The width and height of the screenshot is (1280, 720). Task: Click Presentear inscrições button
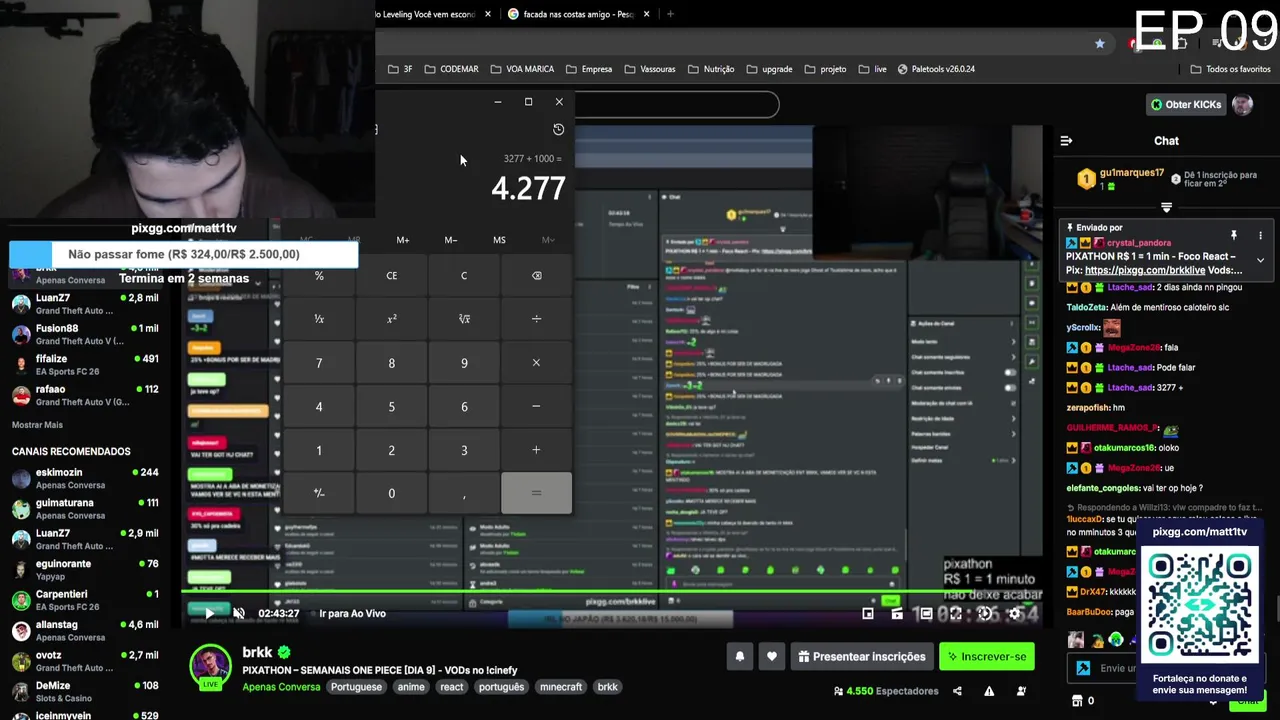[861, 656]
